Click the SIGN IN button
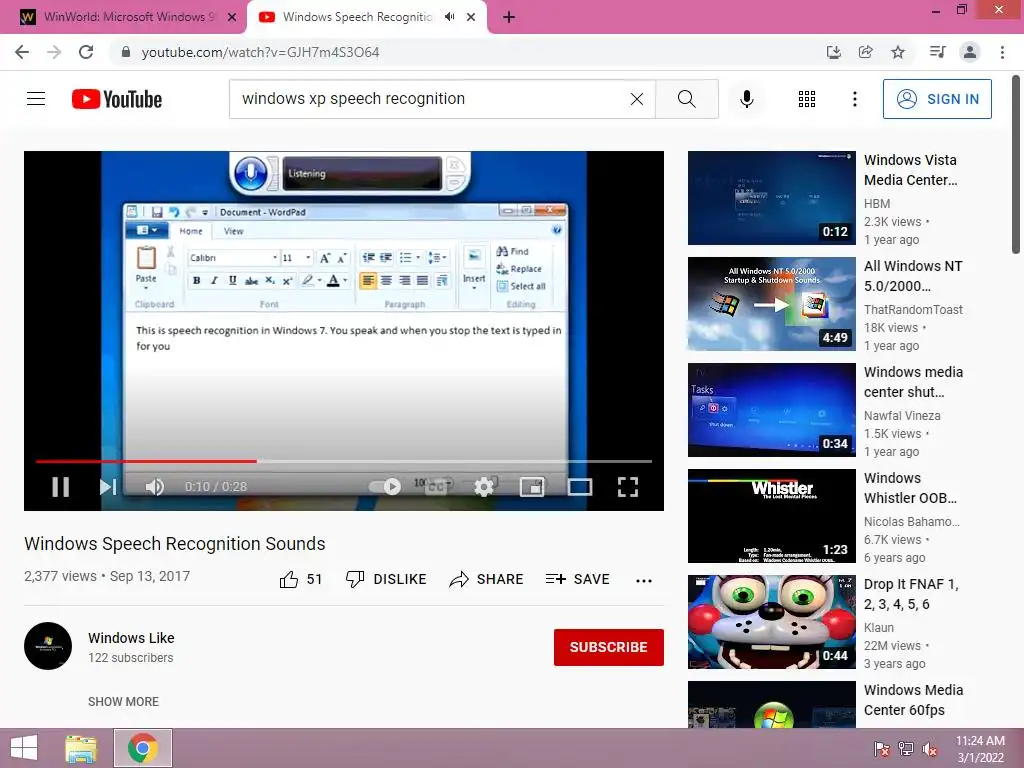Screen dimensions: 1024x768 937,99
